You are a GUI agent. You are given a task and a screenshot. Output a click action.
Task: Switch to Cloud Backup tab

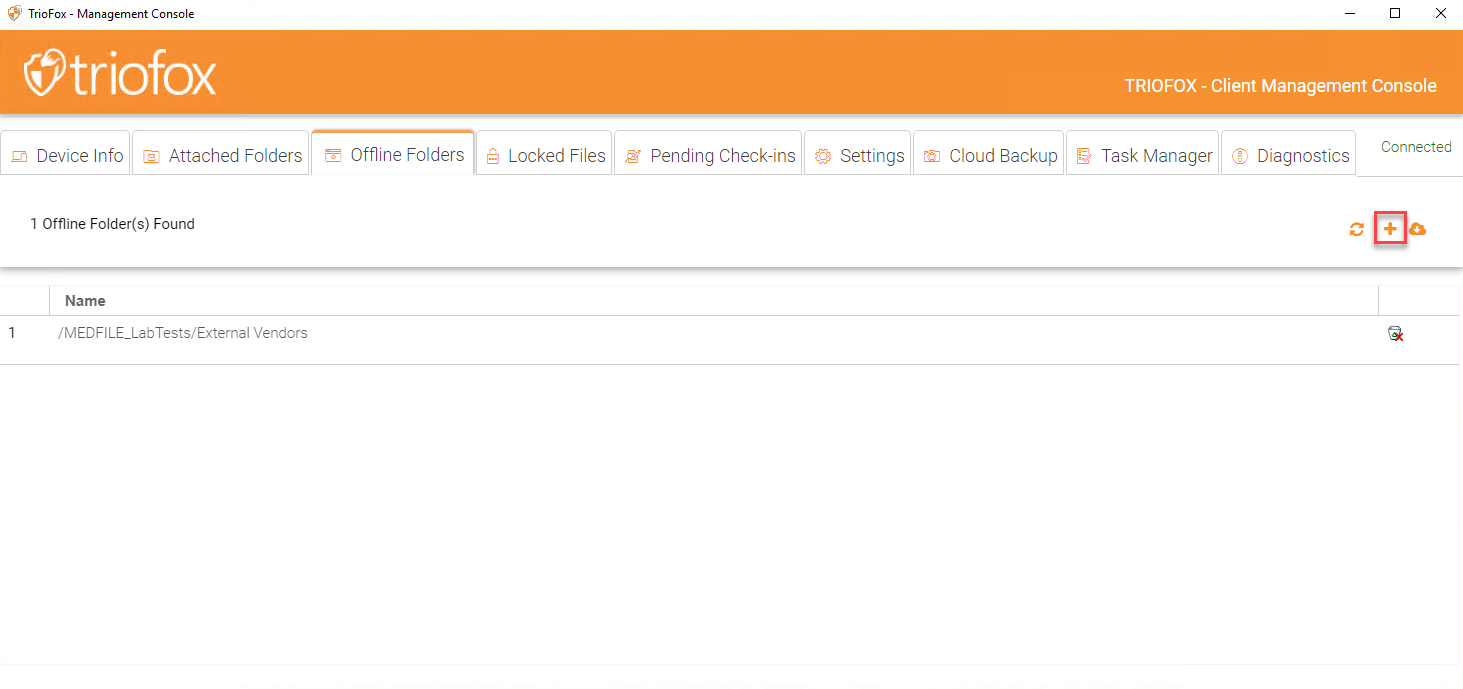click(x=989, y=155)
